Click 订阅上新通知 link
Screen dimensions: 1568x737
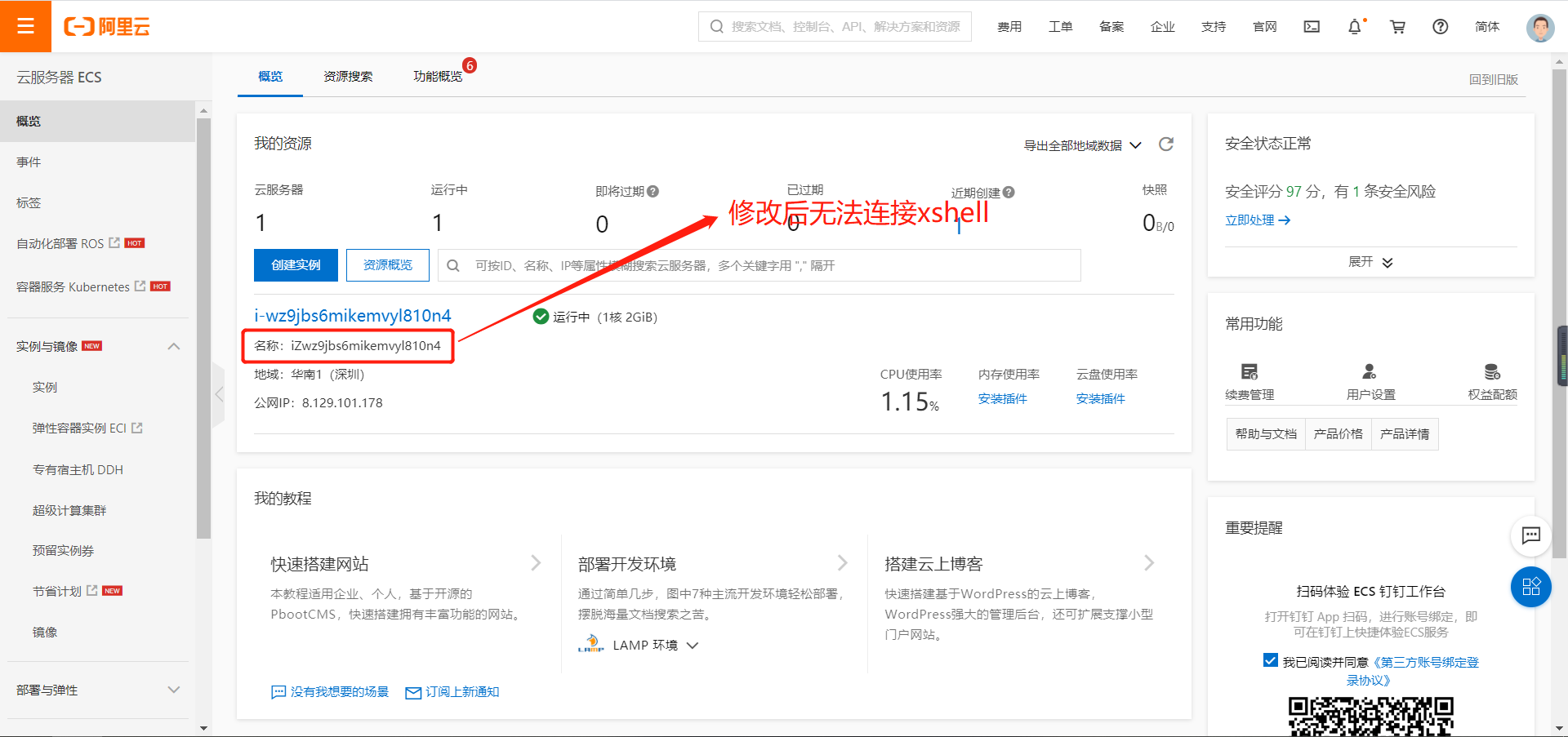[452, 691]
